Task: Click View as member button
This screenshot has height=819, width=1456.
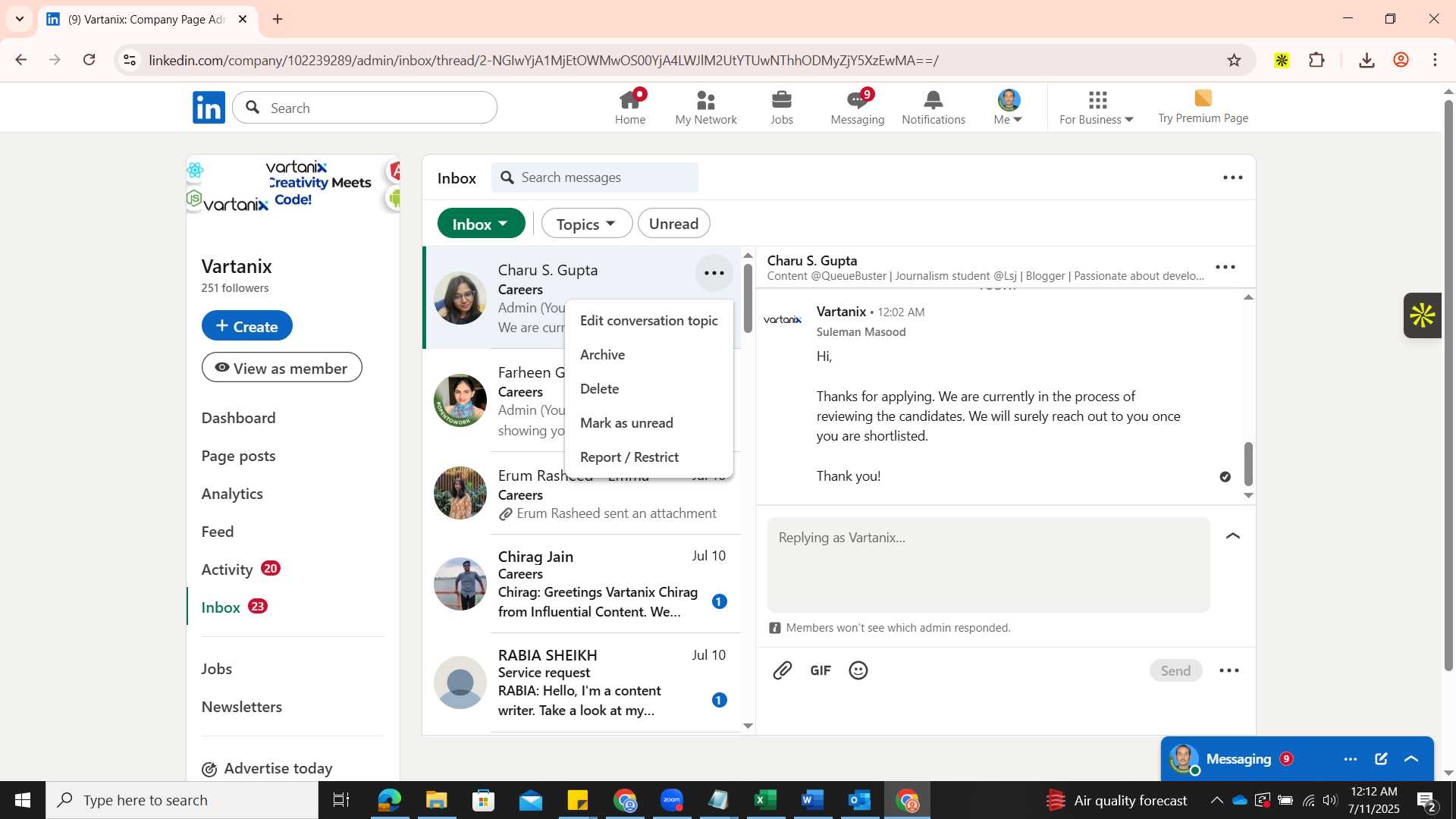Action: pos(282,368)
